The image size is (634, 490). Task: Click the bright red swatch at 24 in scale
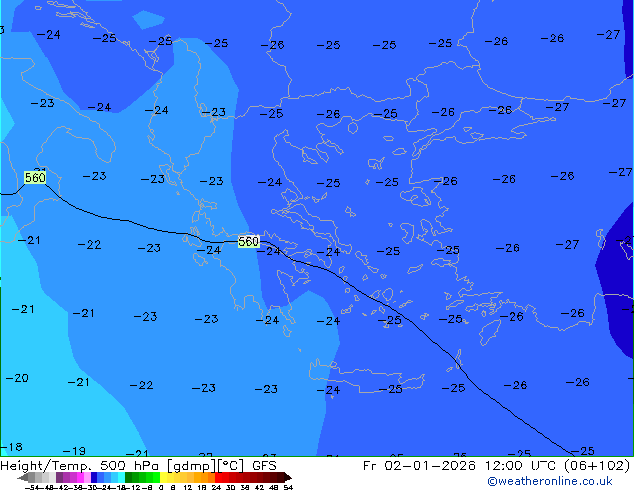click(219, 477)
